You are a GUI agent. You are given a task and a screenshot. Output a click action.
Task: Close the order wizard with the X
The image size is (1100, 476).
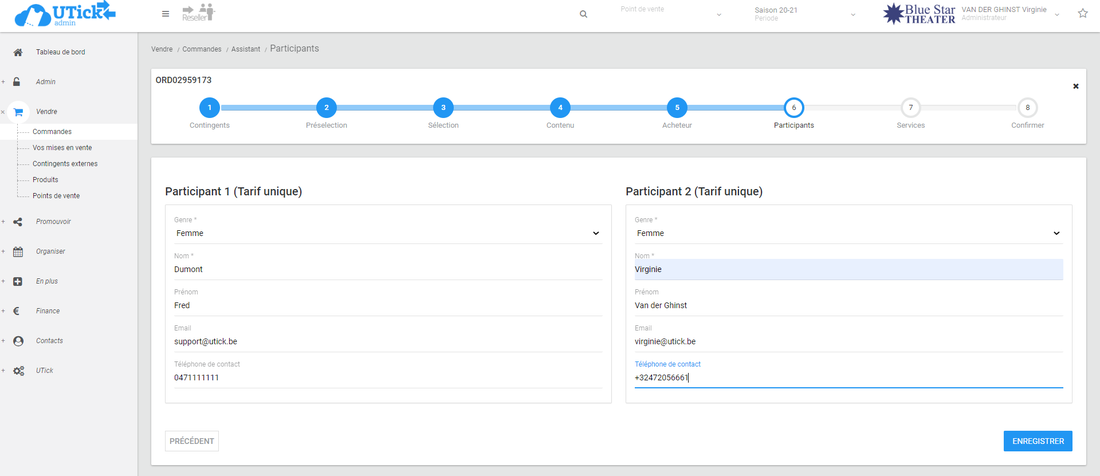[1076, 86]
